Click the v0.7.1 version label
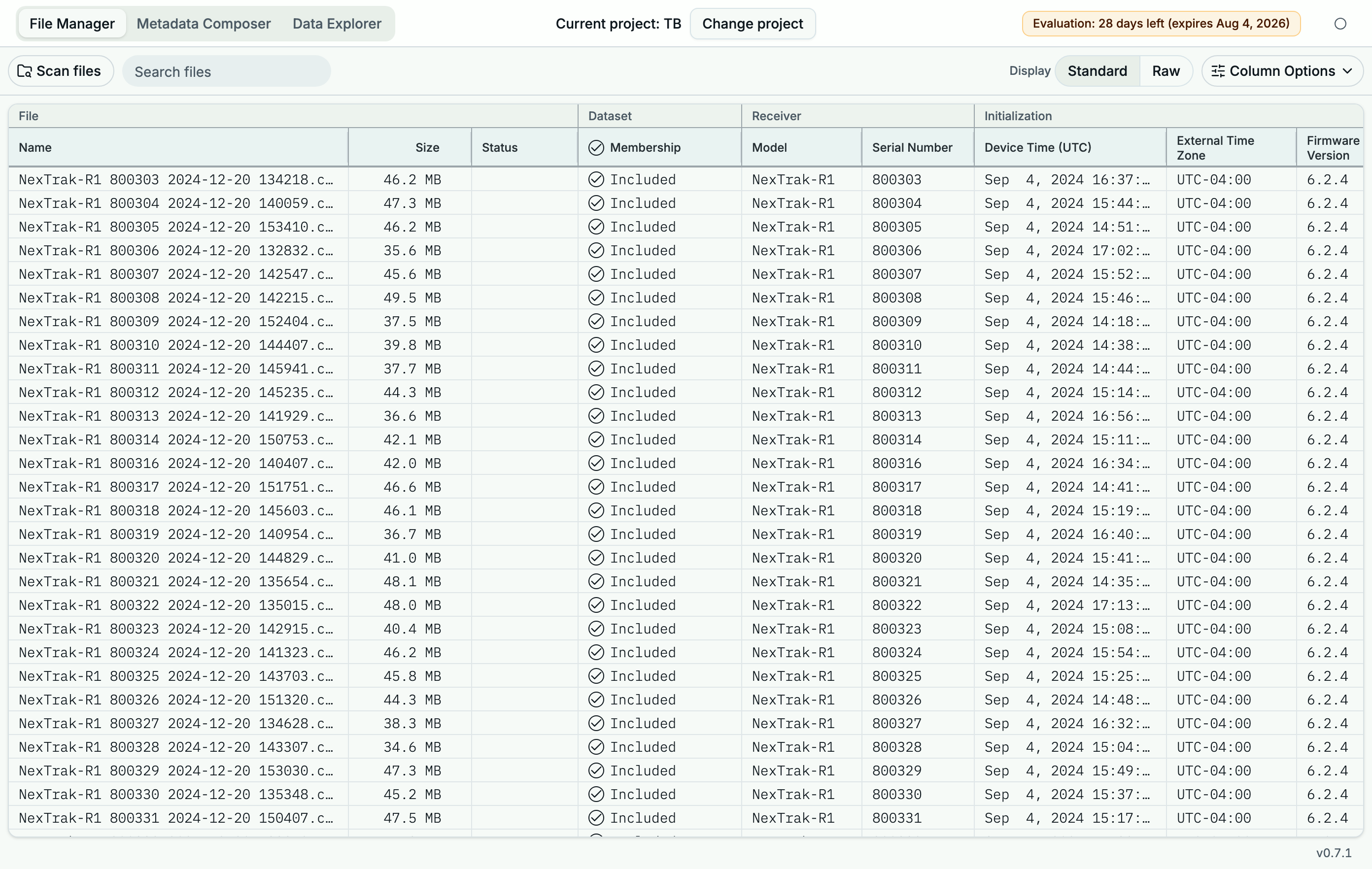The width and height of the screenshot is (1372, 869). 1333,852
